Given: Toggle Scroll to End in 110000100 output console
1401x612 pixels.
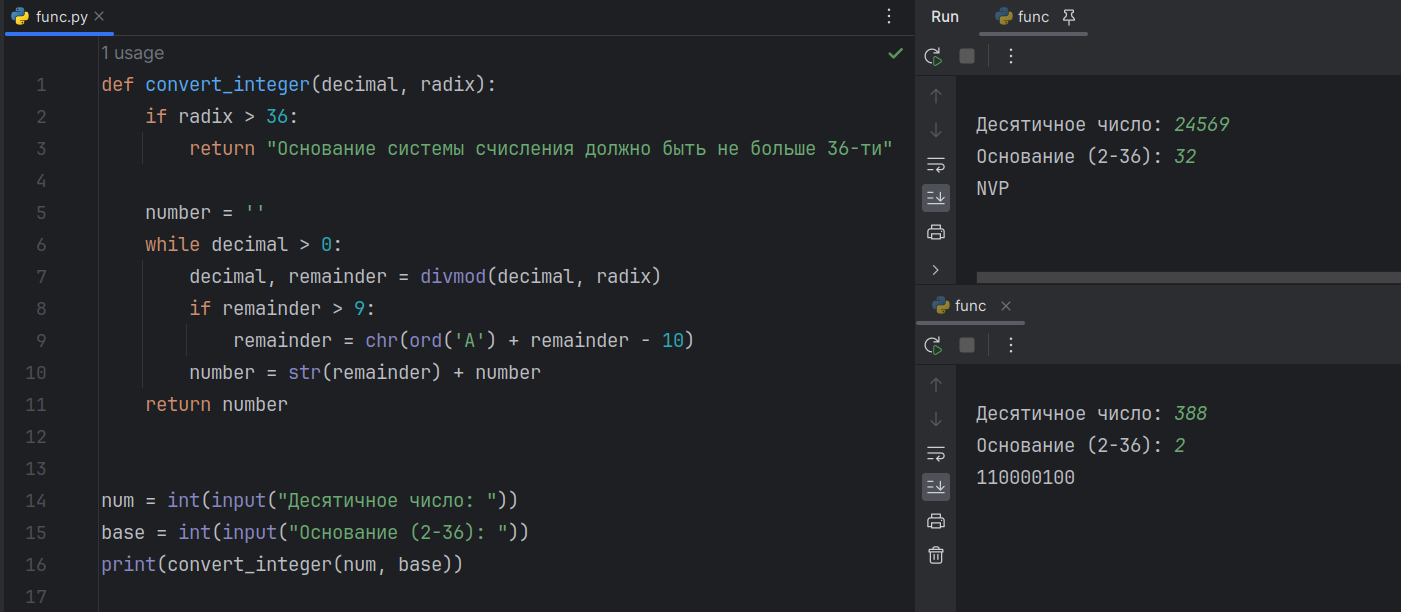Looking at the screenshot, I should coord(936,487).
